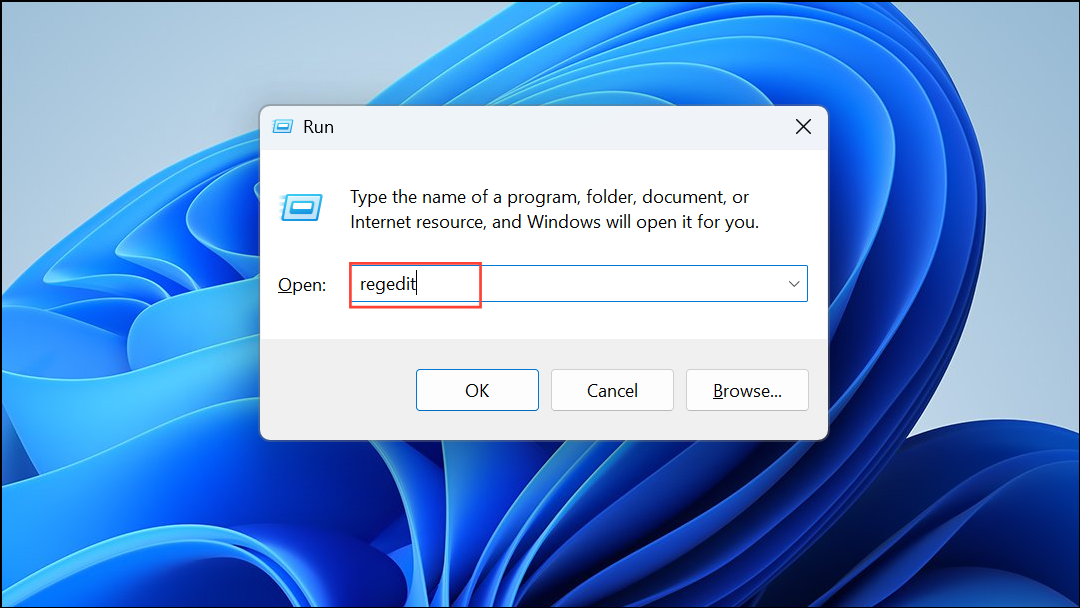
Task: Close the Run dialog with the X
Action: [x=803, y=127]
